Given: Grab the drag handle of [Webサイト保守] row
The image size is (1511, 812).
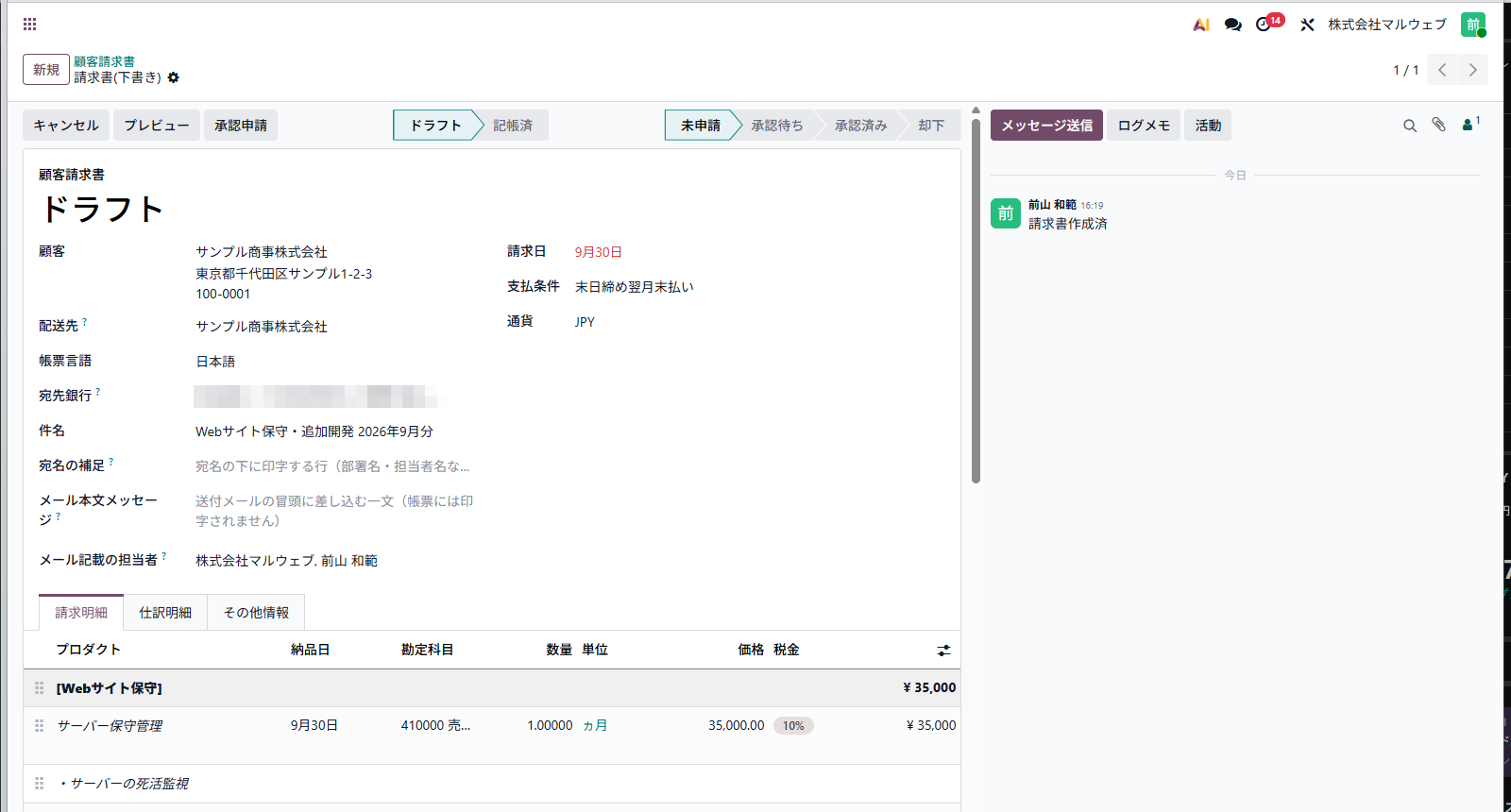Looking at the screenshot, I should tap(40, 688).
